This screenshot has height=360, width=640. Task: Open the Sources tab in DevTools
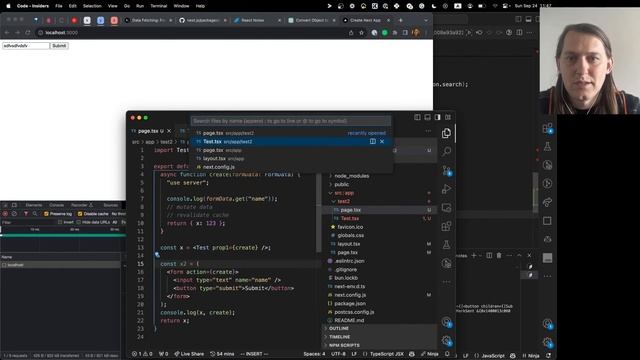click(111, 205)
